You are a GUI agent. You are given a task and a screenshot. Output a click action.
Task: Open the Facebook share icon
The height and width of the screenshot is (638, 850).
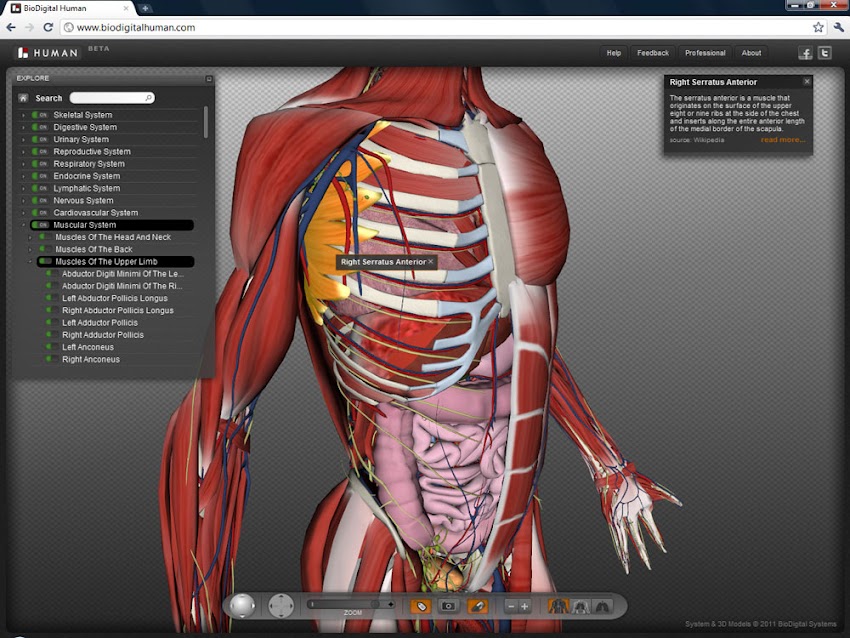pyautogui.click(x=805, y=53)
